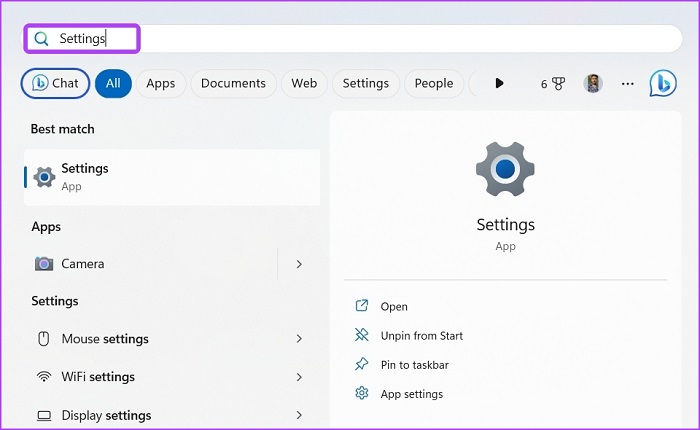Select the All filter tab
The width and height of the screenshot is (700, 430).
[x=113, y=83]
